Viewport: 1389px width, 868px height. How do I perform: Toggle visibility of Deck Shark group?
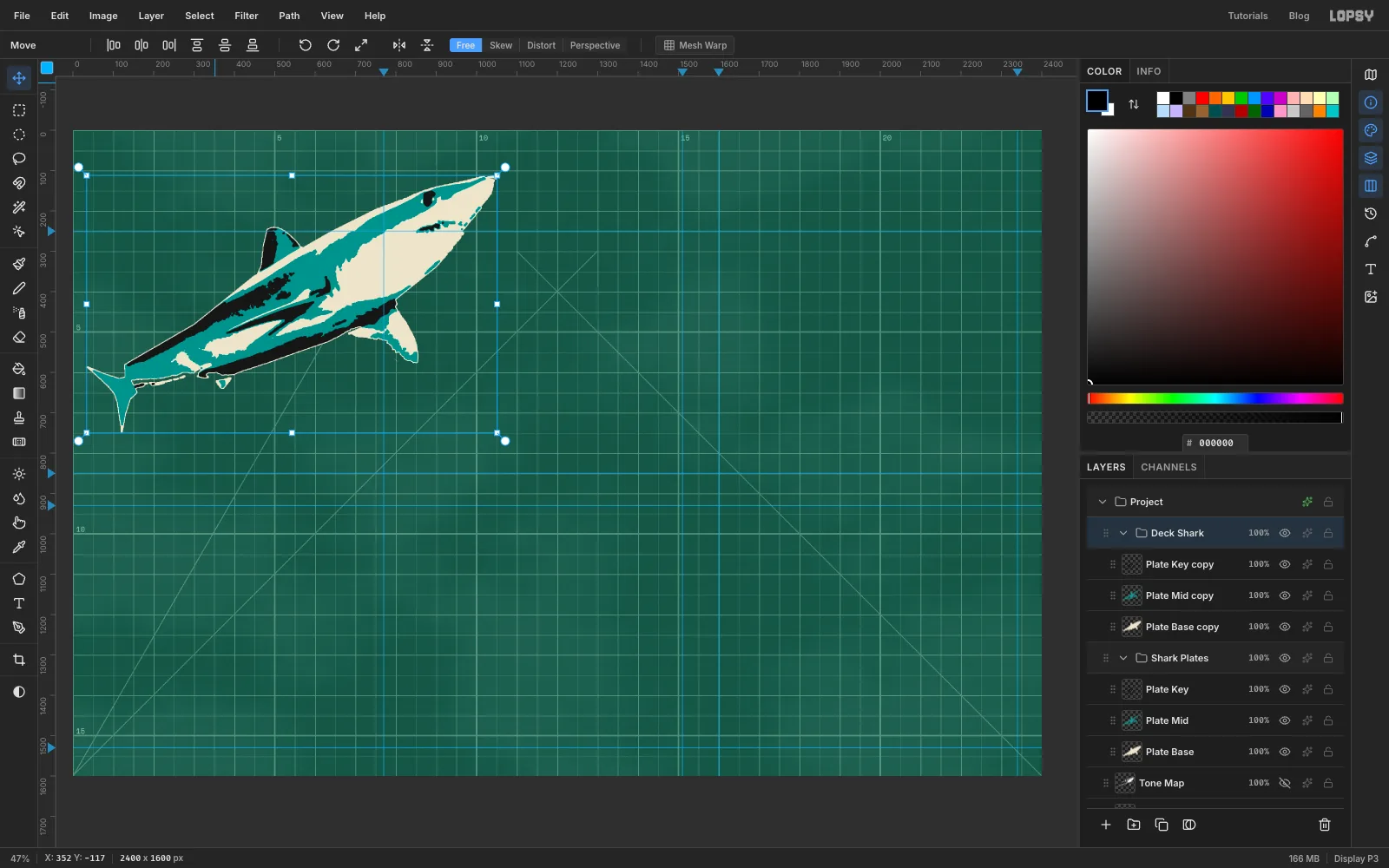pos(1285,533)
